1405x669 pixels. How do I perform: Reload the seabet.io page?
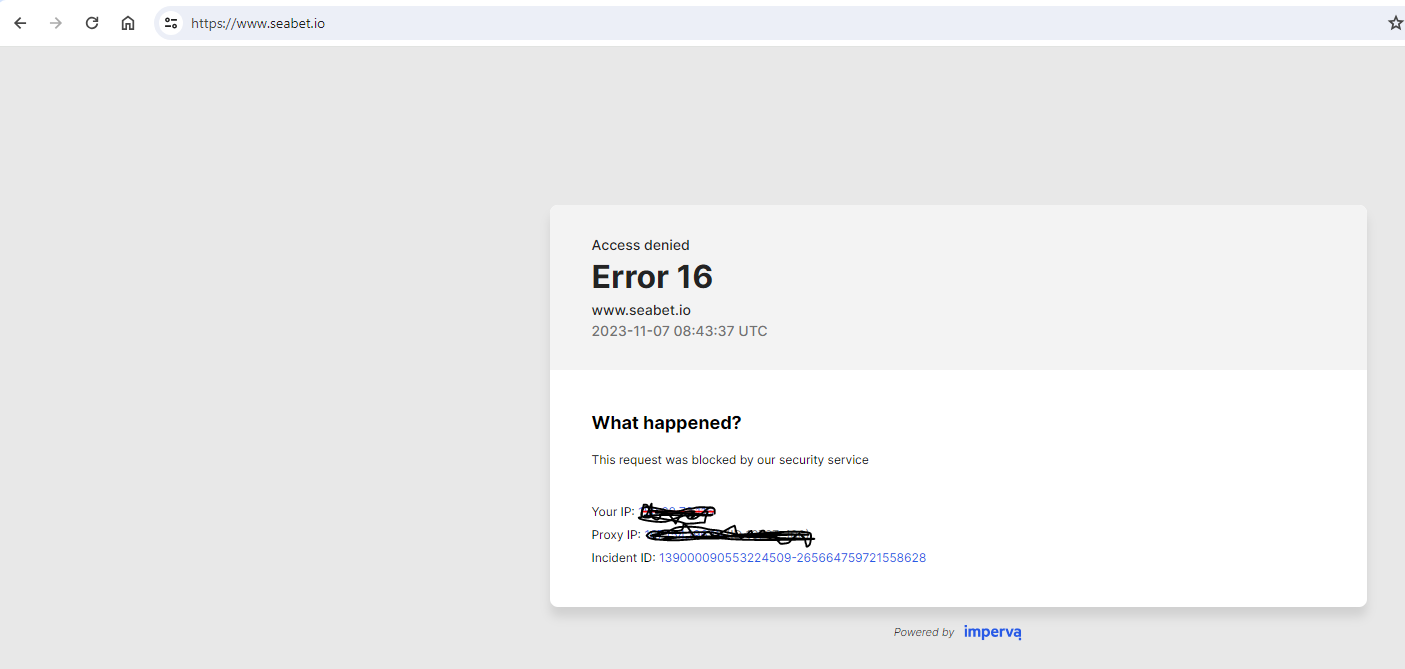pyautogui.click(x=92, y=23)
